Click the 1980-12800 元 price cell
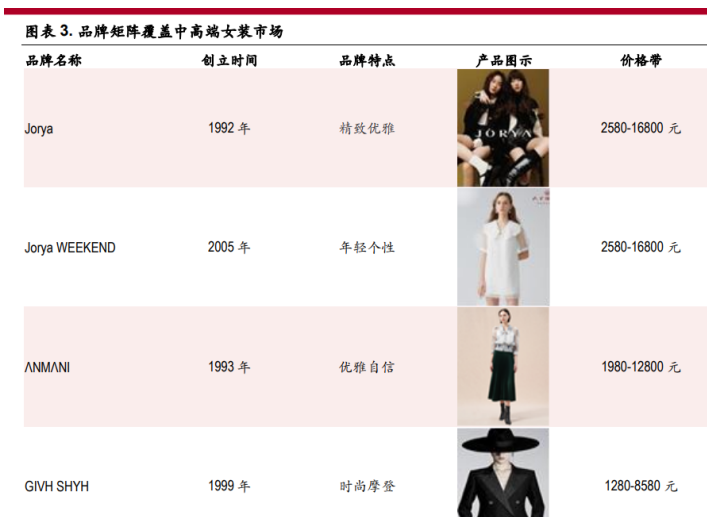 pyautogui.click(x=641, y=366)
